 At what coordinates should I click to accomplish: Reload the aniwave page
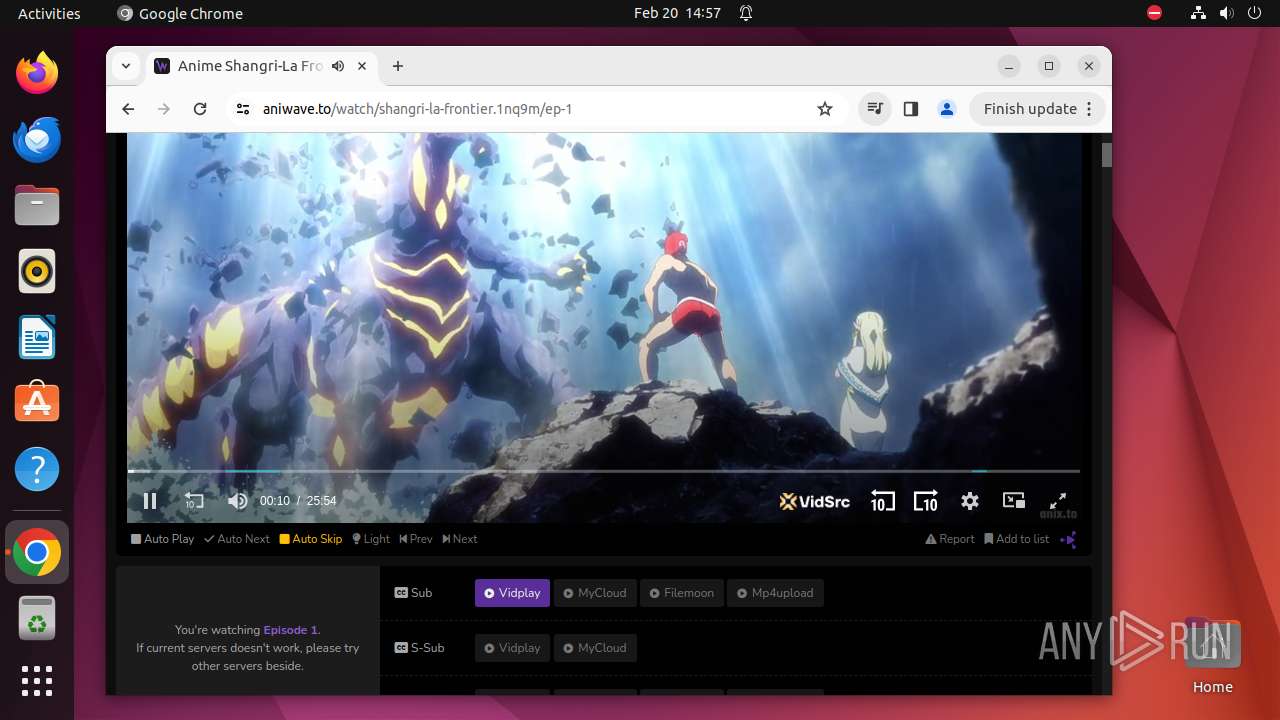click(x=200, y=109)
